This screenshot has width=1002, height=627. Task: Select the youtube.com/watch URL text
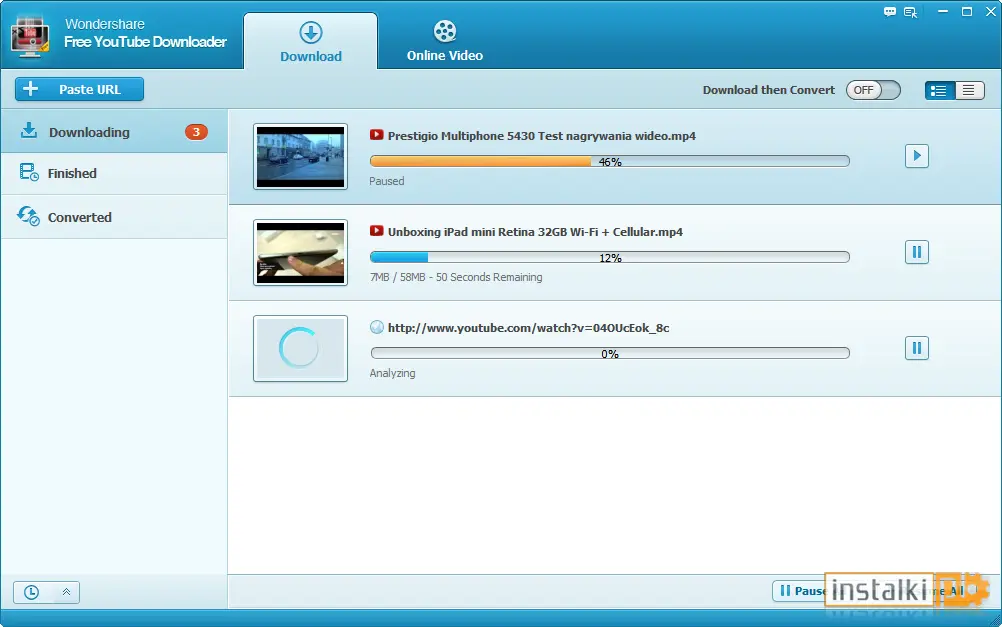click(x=528, y=328)
